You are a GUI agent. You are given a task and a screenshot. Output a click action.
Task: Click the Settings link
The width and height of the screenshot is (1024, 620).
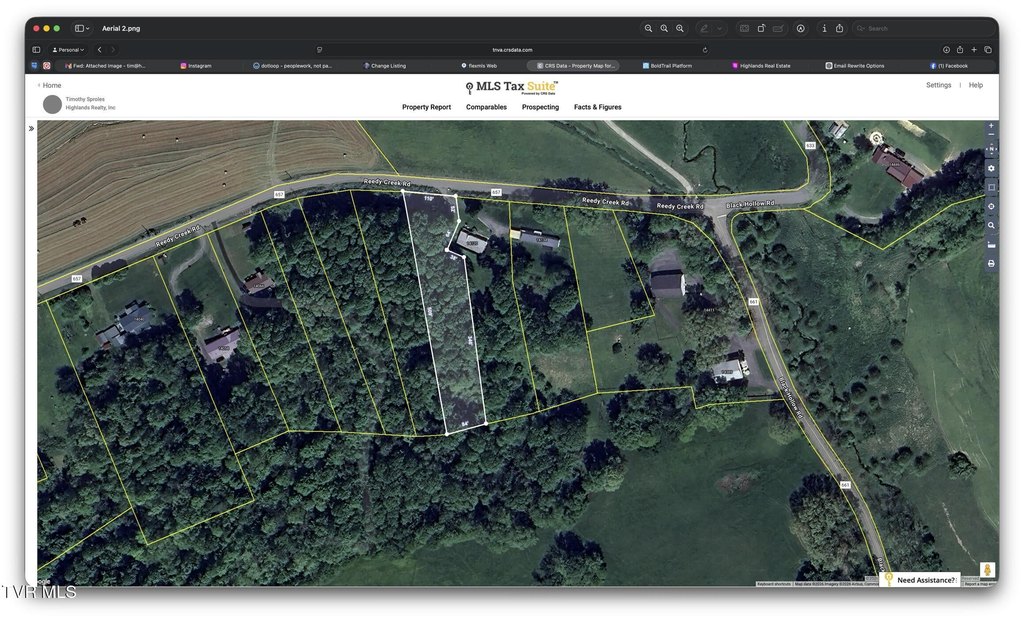(938, 85)
